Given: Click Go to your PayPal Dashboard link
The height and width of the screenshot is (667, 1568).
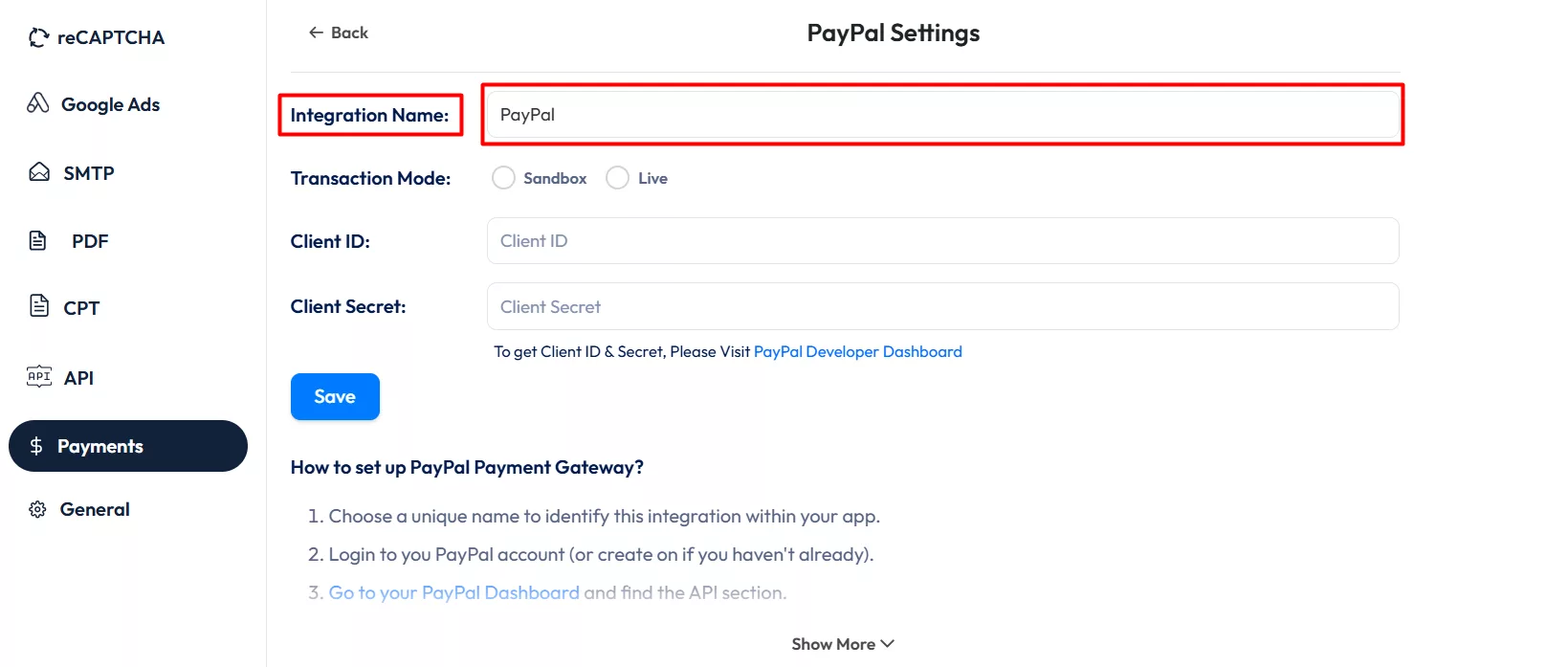Looking at the screenshot, I should click(x=453, y=591).
